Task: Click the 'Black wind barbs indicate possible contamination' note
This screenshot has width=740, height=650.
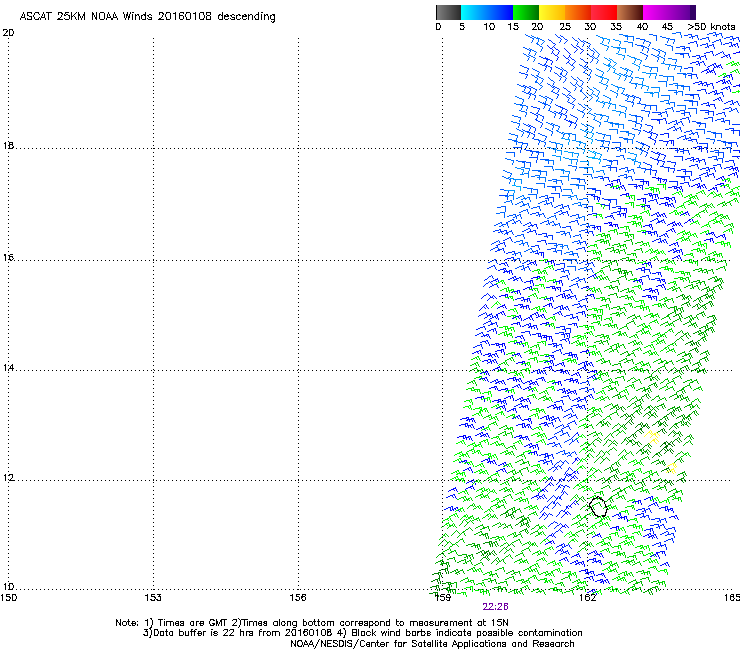Action: 467,633
